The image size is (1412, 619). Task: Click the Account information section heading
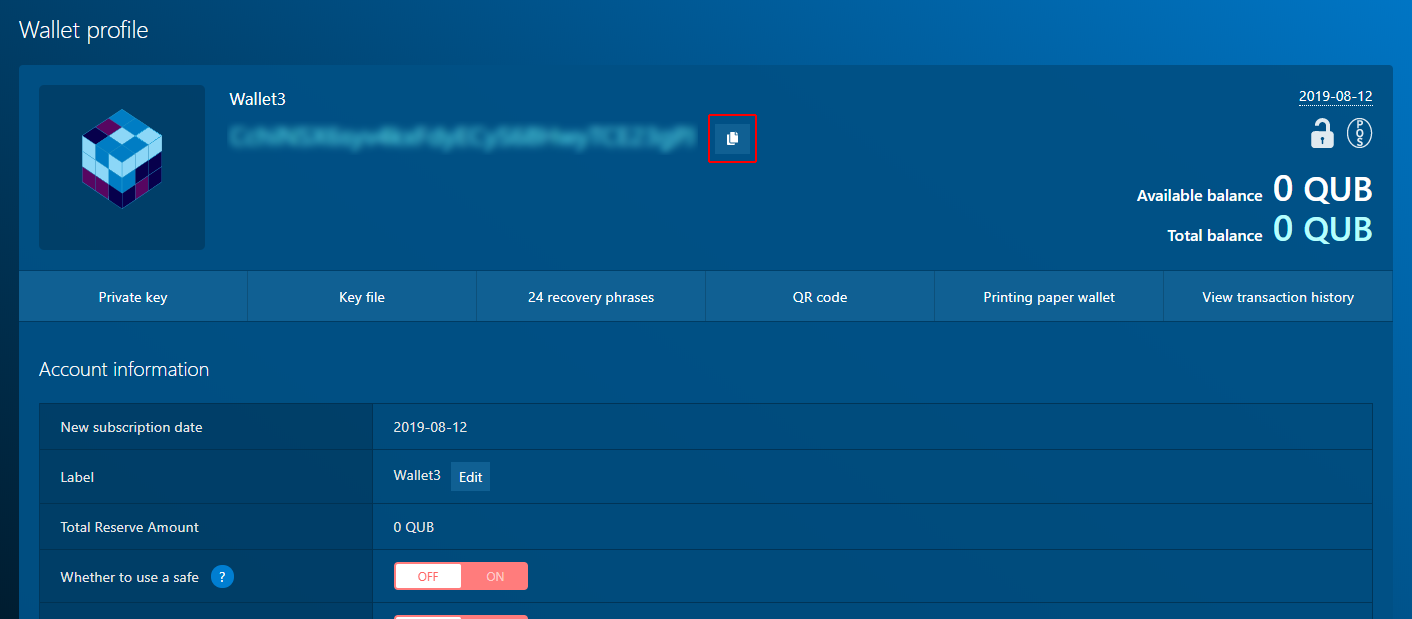pos(124,369)
